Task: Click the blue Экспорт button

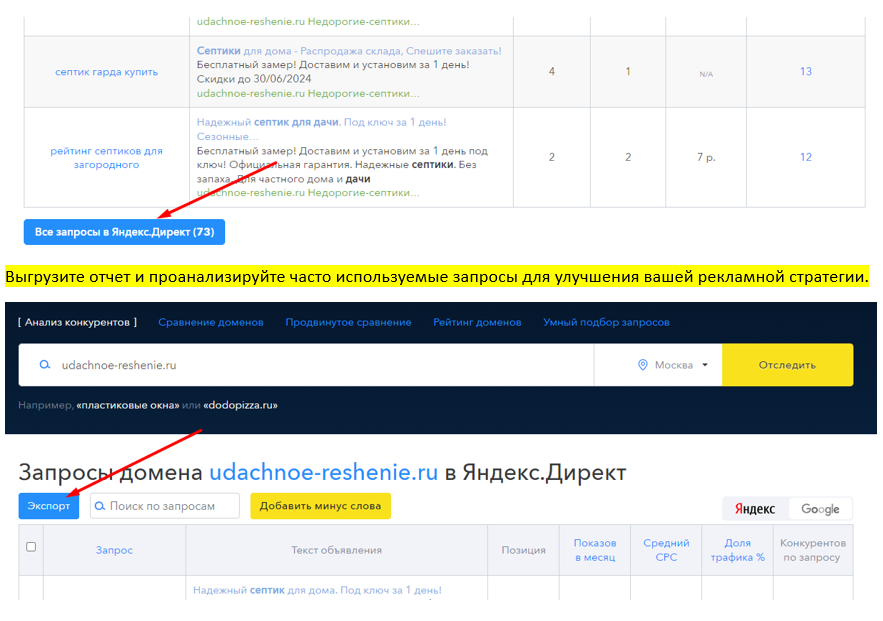Action: pyautogui.click(x=49, y=506)
